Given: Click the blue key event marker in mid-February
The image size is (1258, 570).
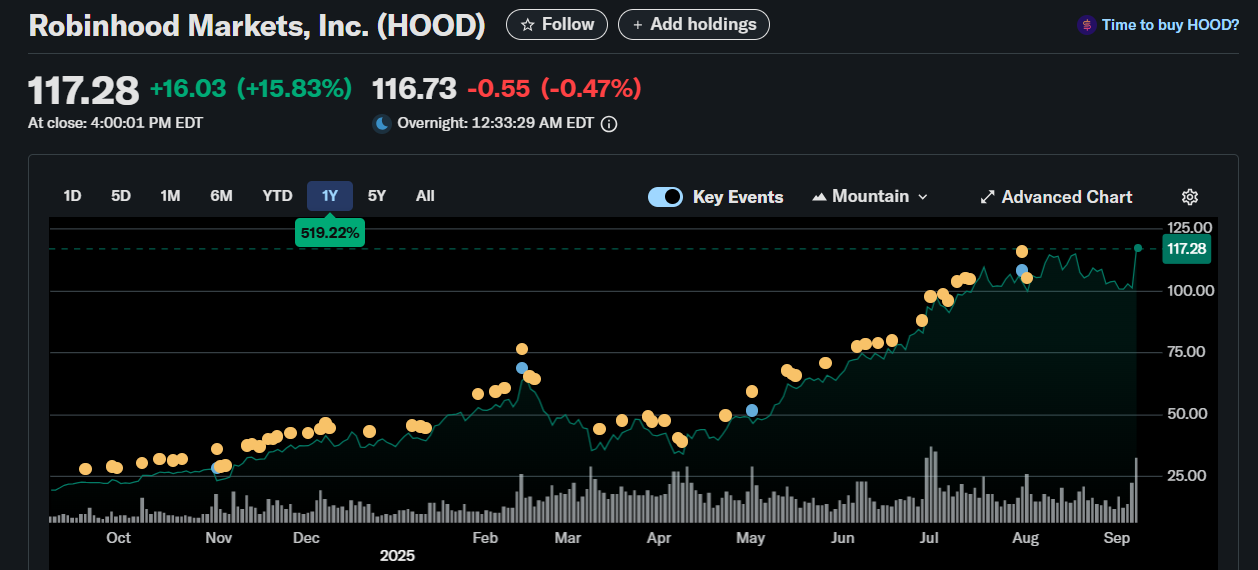Looking at the screenshot, I should pyautogui.click(x=522, y=368).
